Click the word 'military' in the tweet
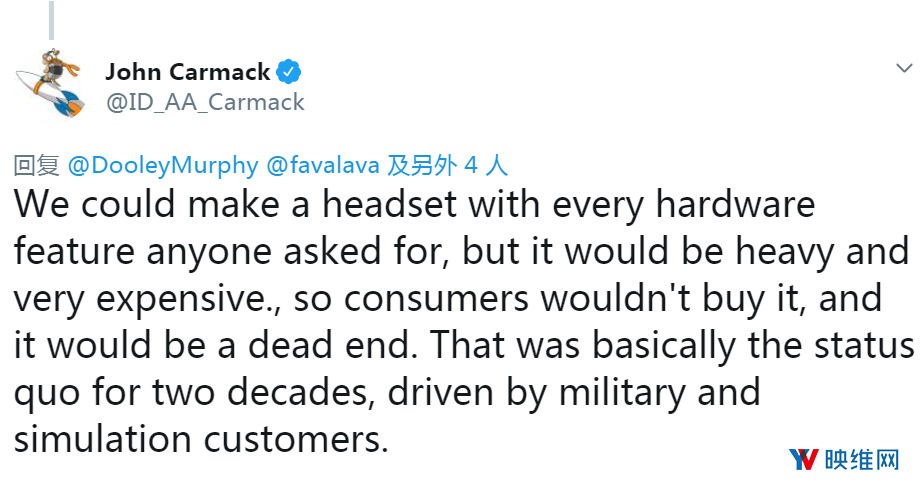 point(622,393)
